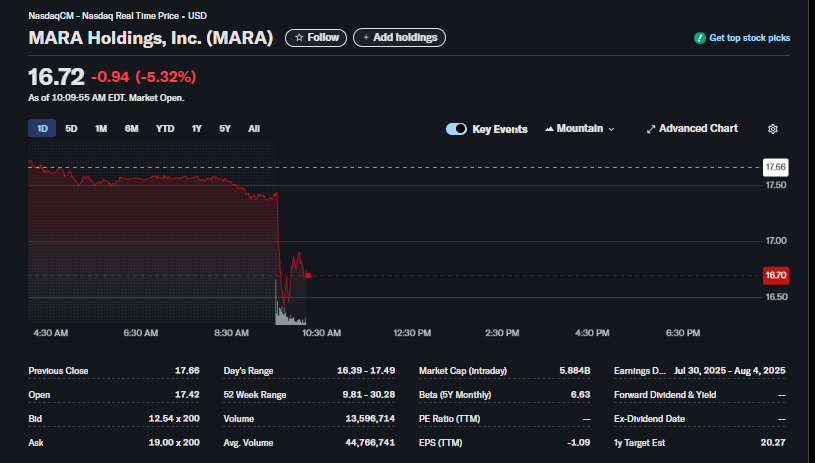Select the 1D time range tab
Image resolution: width=815 pixels, height=463 pixels.
pos(42,128)
